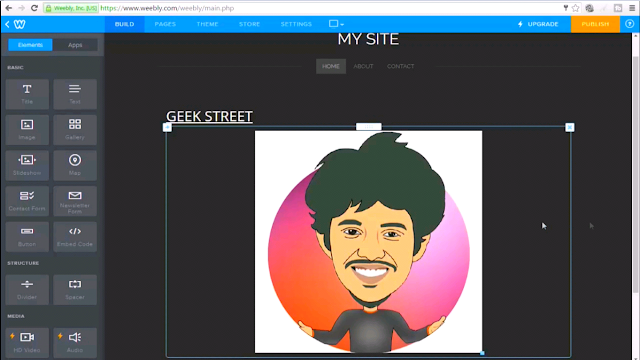
Task: Pick the Map element
Action: (75, 165)
